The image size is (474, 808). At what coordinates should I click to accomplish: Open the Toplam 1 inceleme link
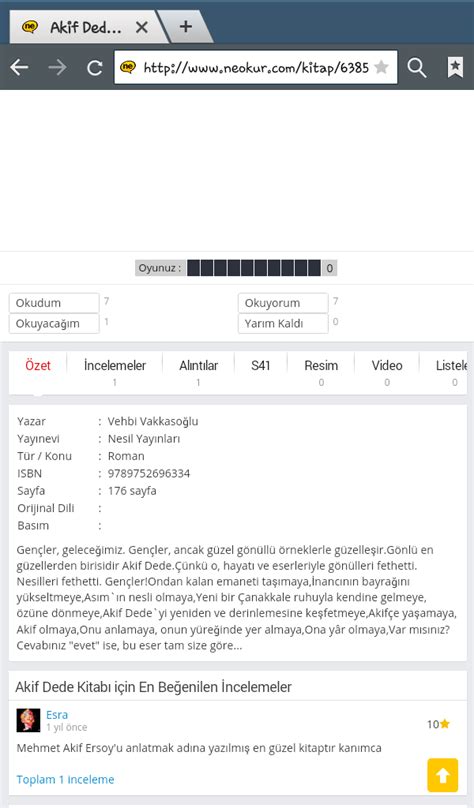tap(65, 780)
